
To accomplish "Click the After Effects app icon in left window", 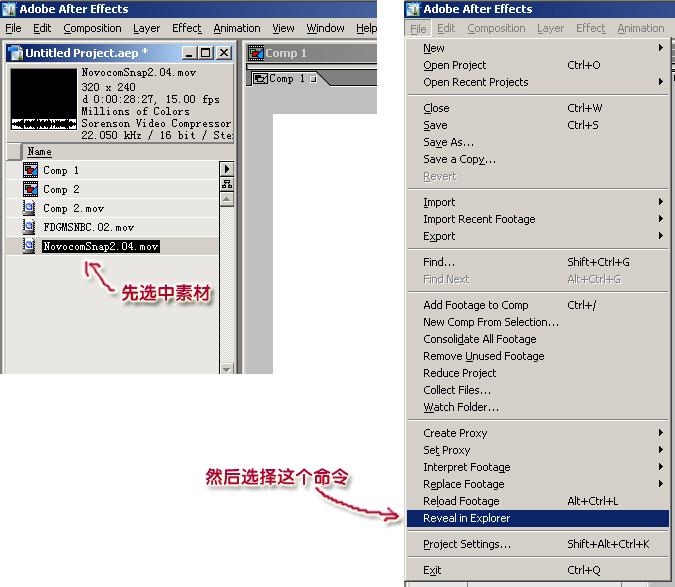I will coord(9,9).
